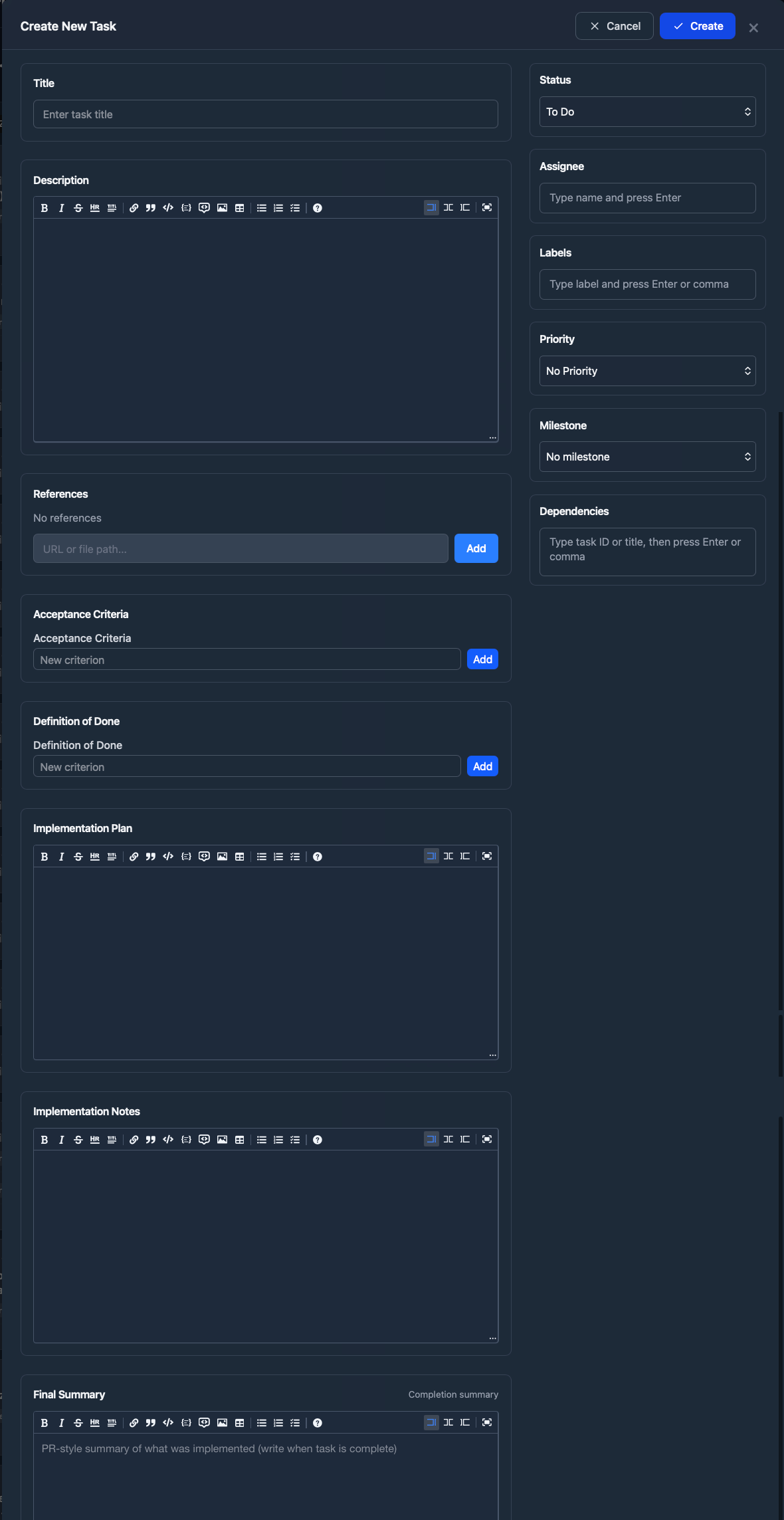Insert image in Implementation Notes editor
Screen dimensions: 784x1520
click(222, 1140)
